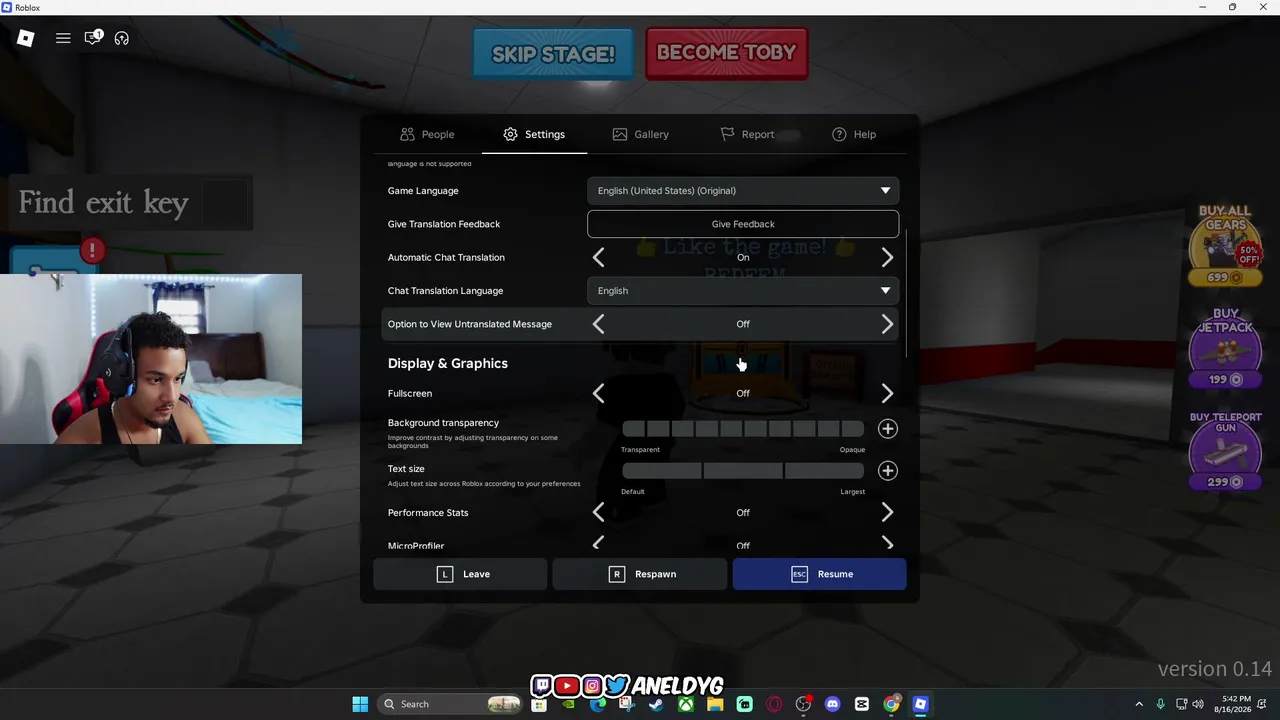1280x720 pixels.
Task: Switch to Google Chrome in the taskbar
Action: coord(891,704)
